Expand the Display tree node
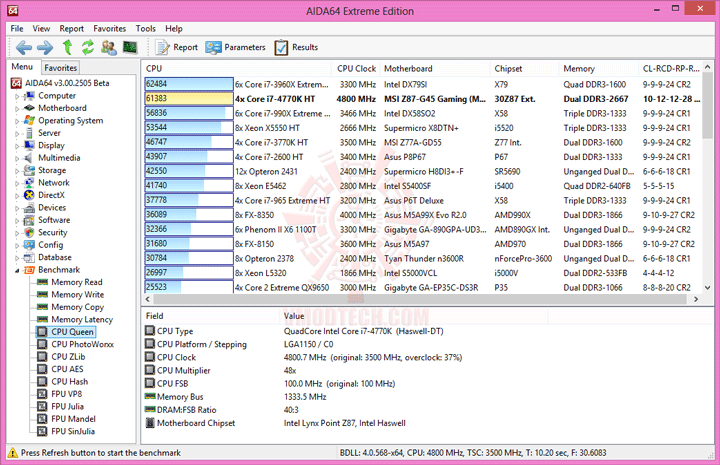 [x=17, y=146]
